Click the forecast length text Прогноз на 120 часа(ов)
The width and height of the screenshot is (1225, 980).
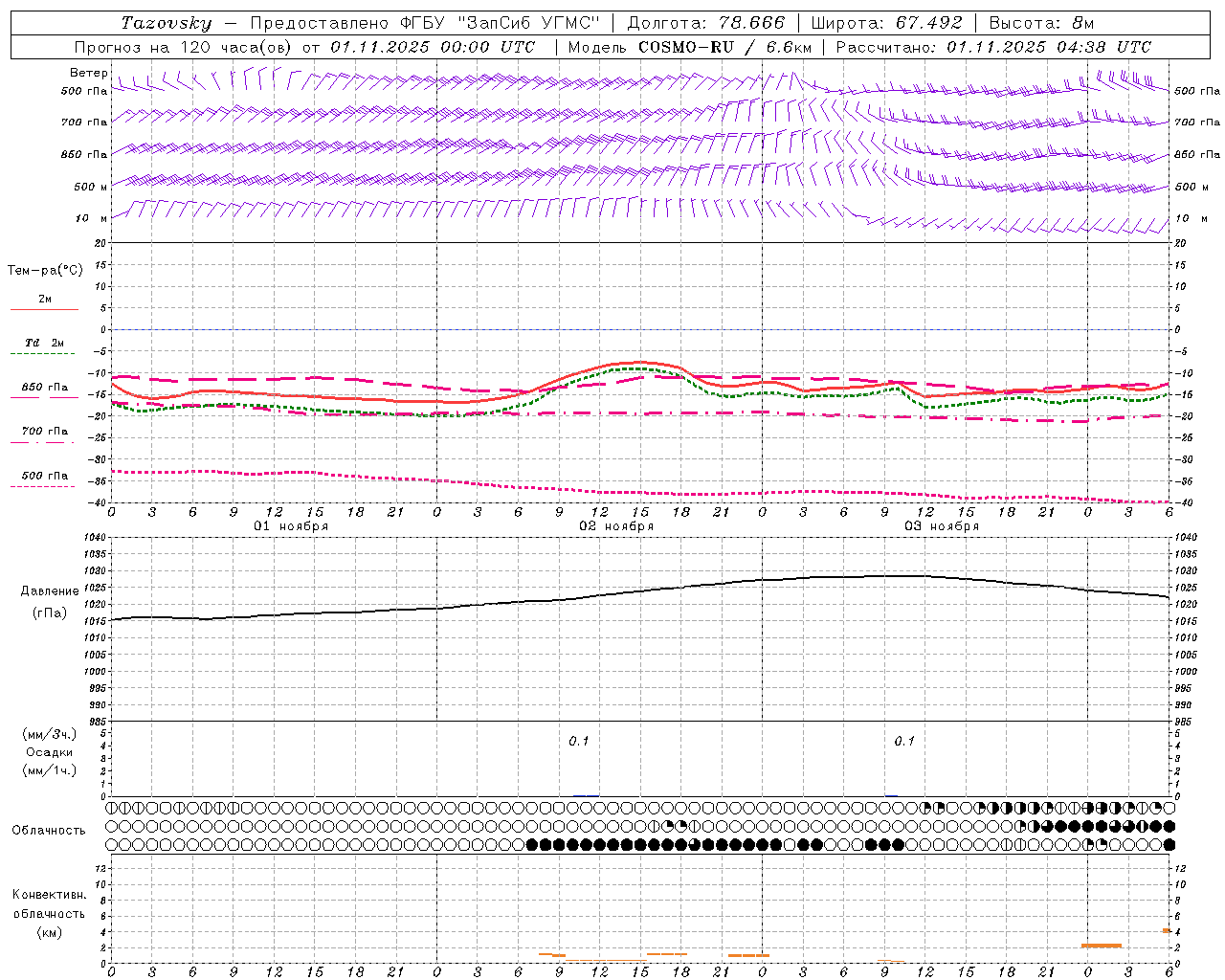click(184, 47)
